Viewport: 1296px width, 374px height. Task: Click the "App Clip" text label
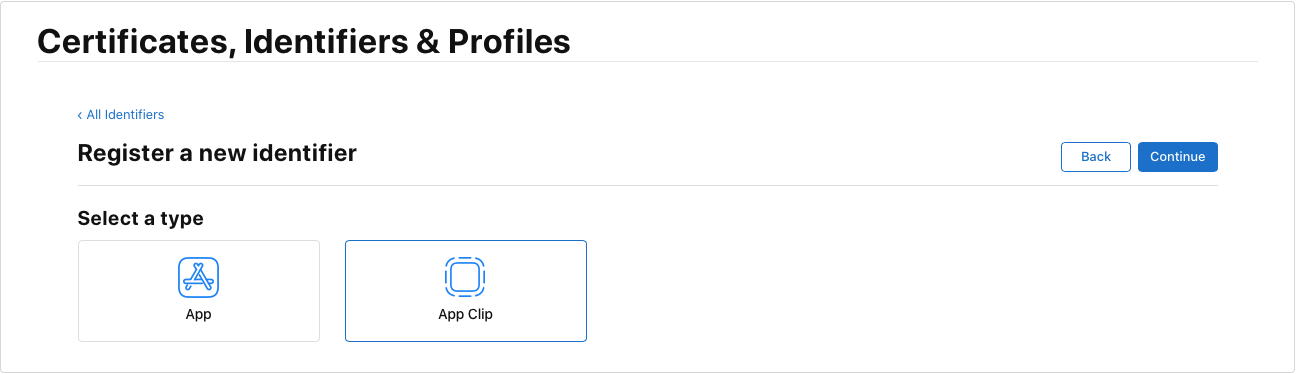[466, 314]
